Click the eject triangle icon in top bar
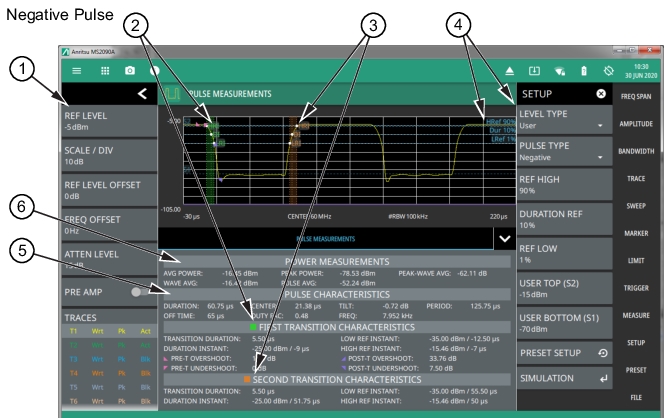 [x=509, y=71]
